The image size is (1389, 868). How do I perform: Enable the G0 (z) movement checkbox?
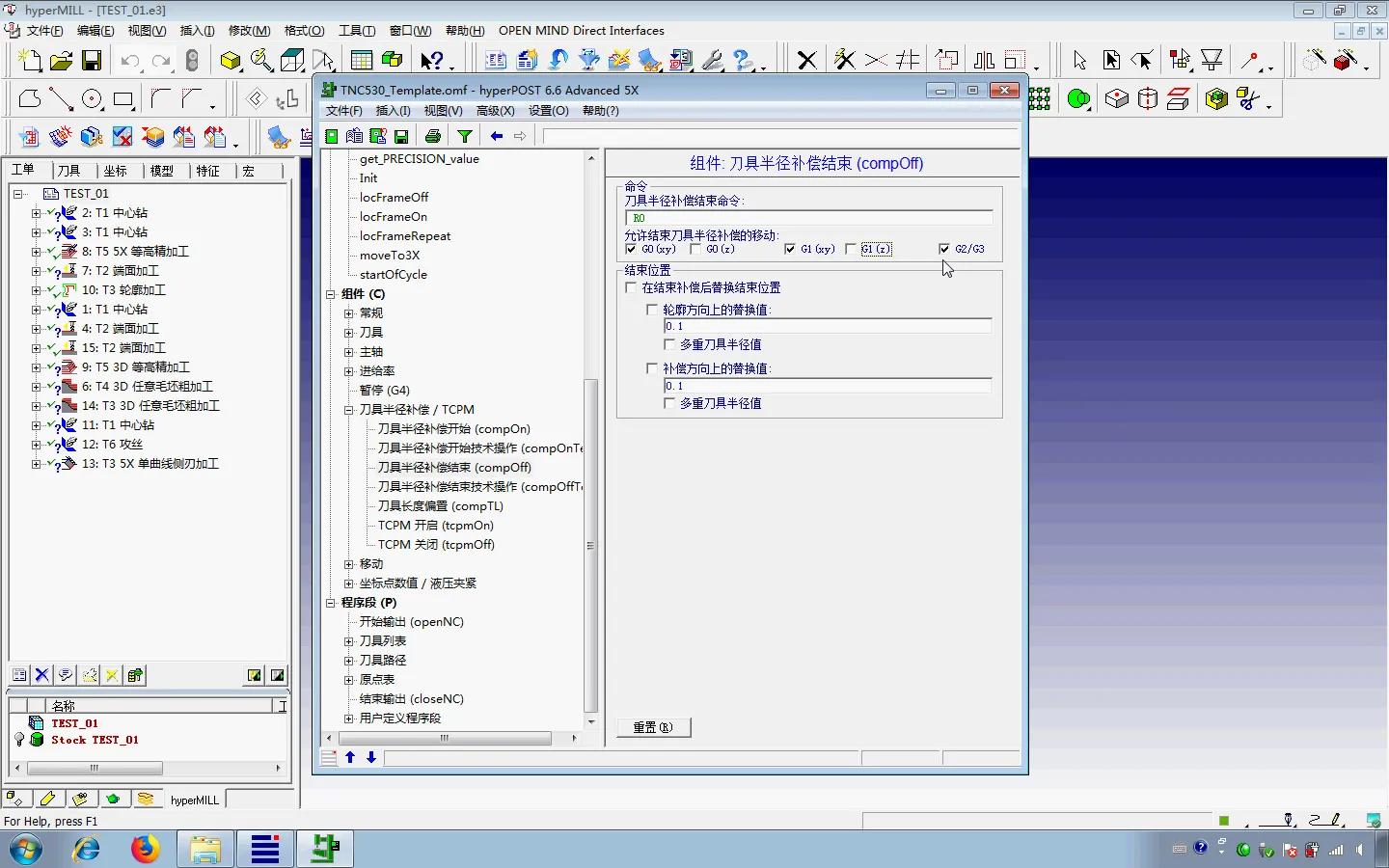point(695,249)
